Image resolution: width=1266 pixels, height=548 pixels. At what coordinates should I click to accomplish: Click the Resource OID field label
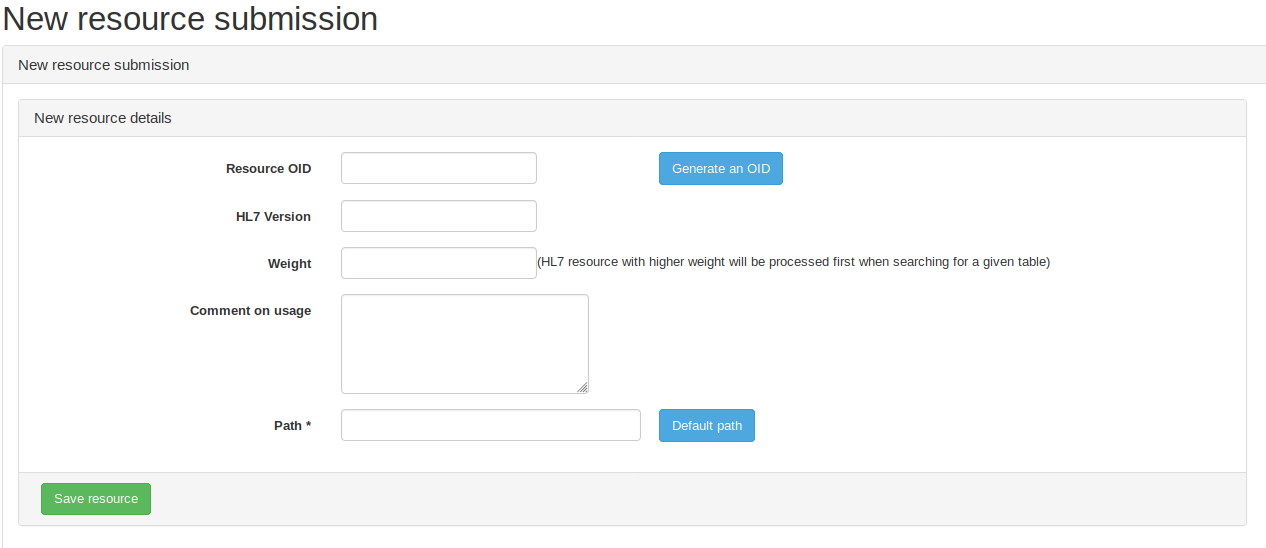point(268,169)
